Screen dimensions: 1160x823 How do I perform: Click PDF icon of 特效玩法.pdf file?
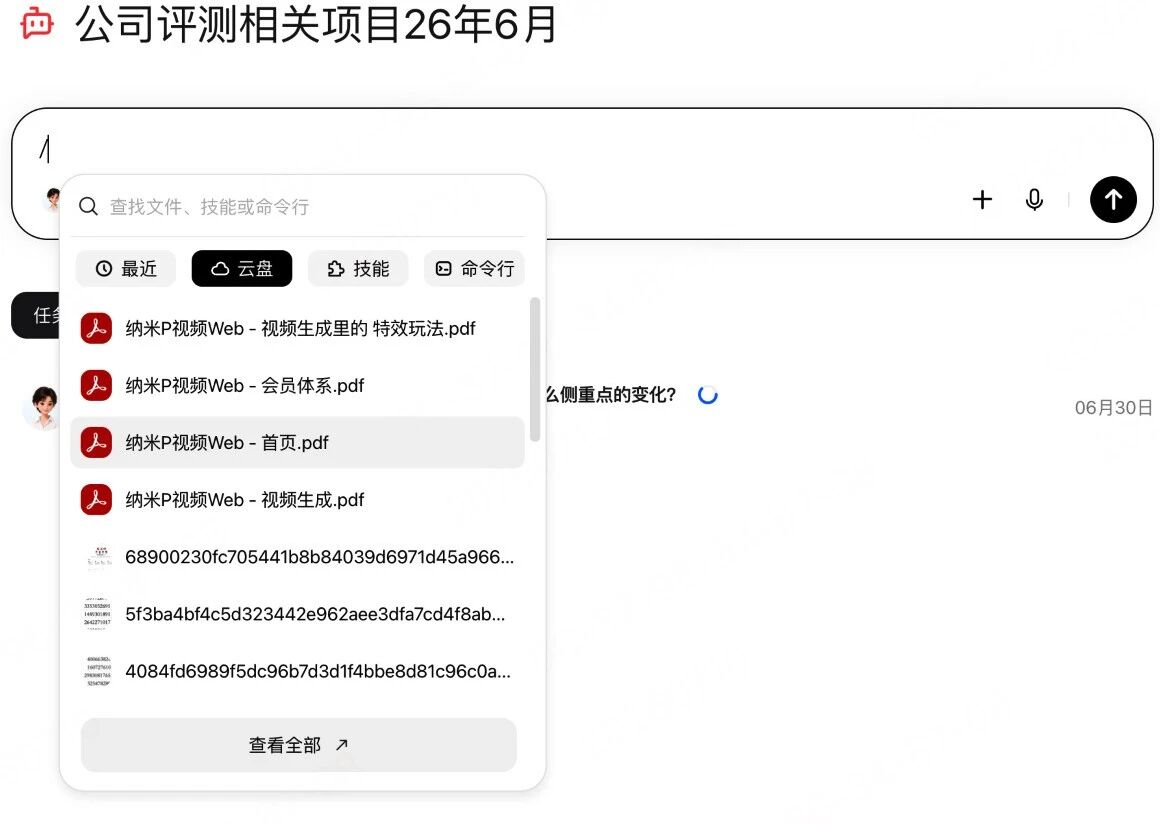pyautogui.click(x=96, y=329)
